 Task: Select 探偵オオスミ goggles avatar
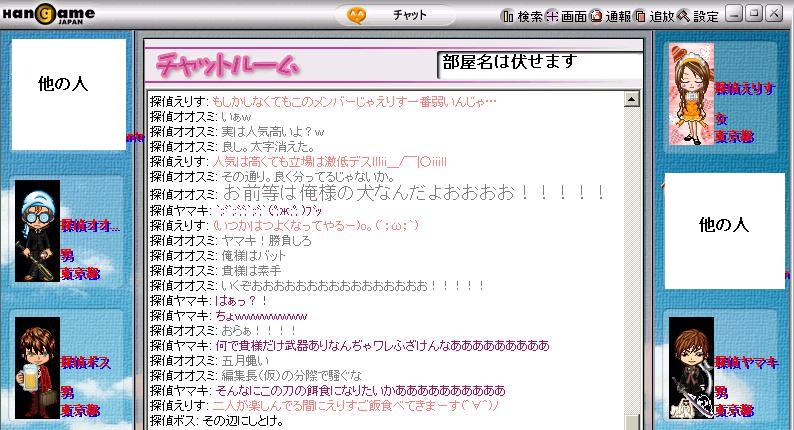tap(37, 230)
